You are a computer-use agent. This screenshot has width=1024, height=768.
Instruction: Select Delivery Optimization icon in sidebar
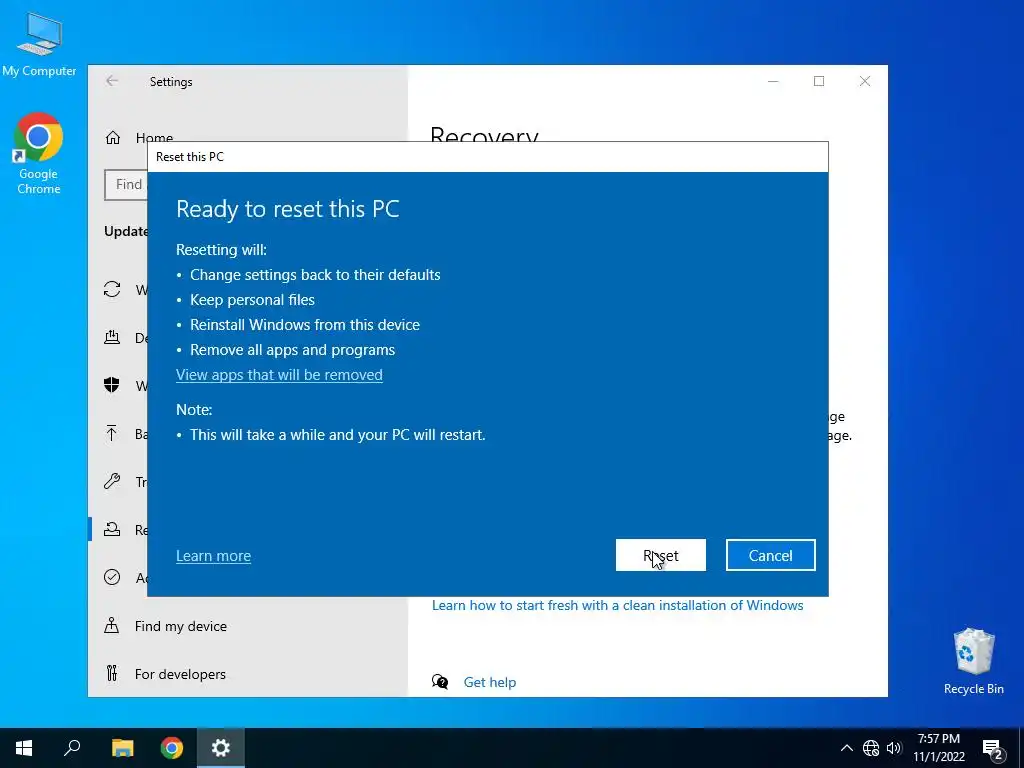pos(112,338)
